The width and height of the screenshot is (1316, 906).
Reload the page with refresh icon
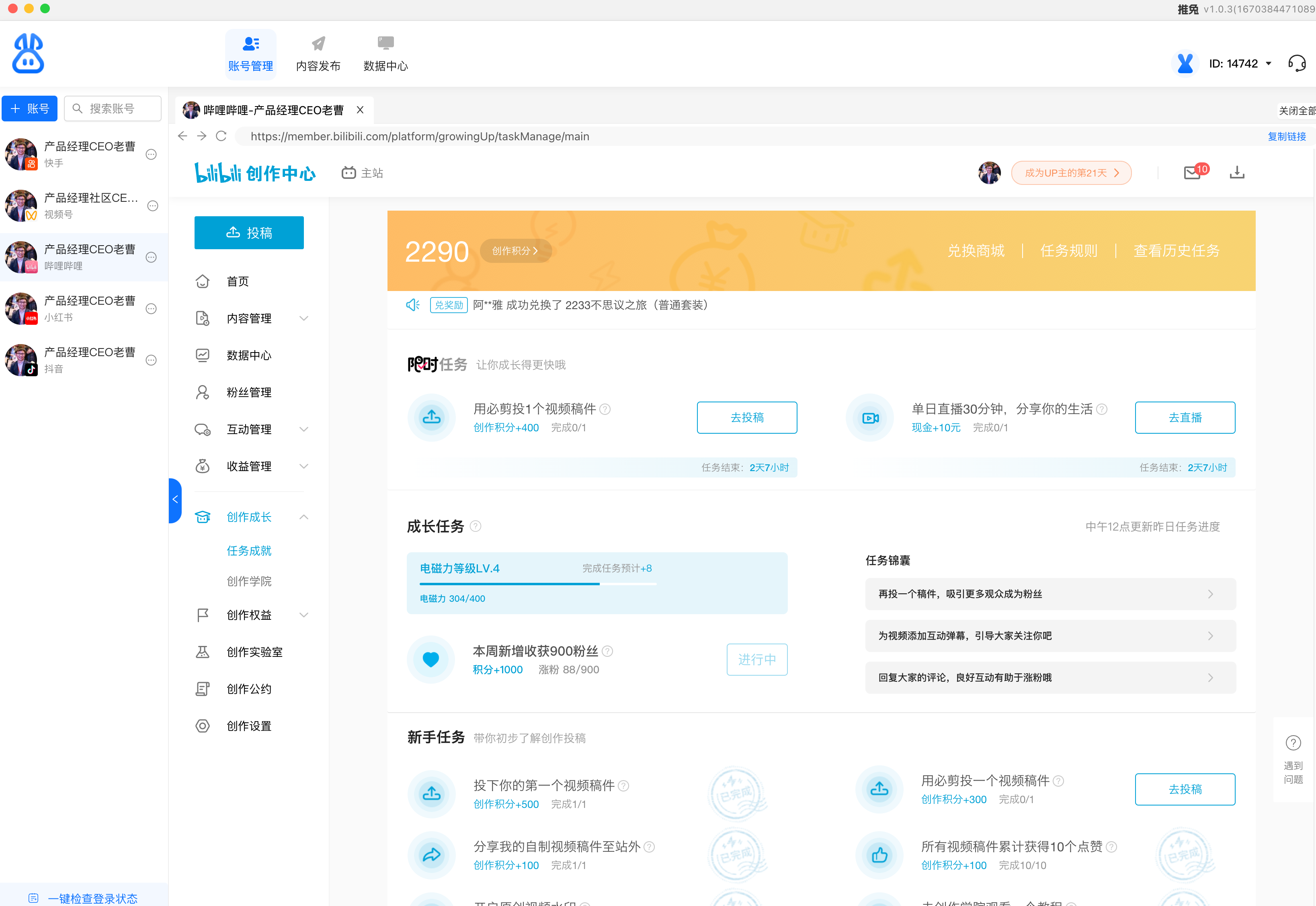[221, 136]
